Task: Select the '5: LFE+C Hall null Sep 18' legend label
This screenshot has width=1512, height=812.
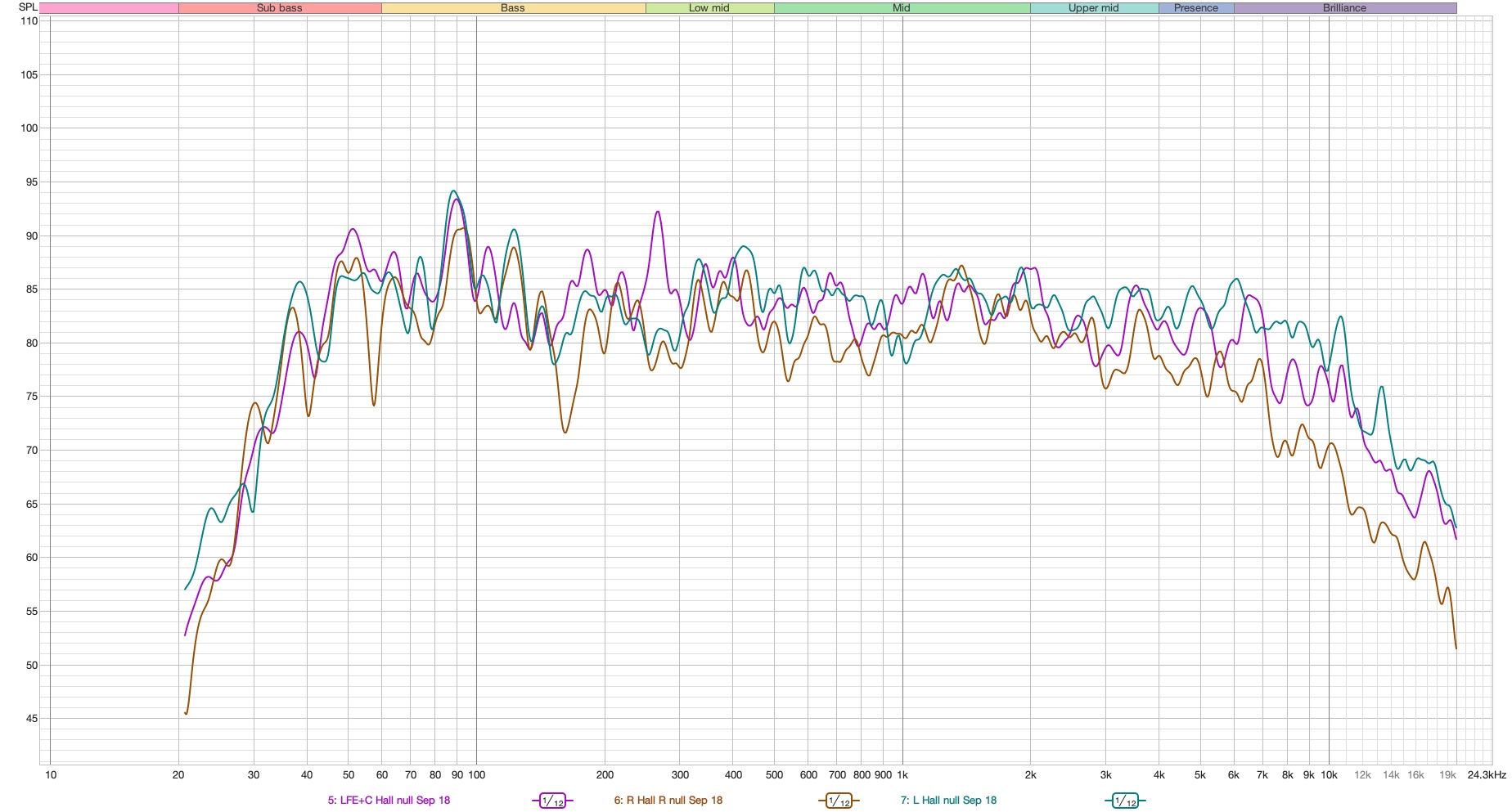Action: click(389, 801)
